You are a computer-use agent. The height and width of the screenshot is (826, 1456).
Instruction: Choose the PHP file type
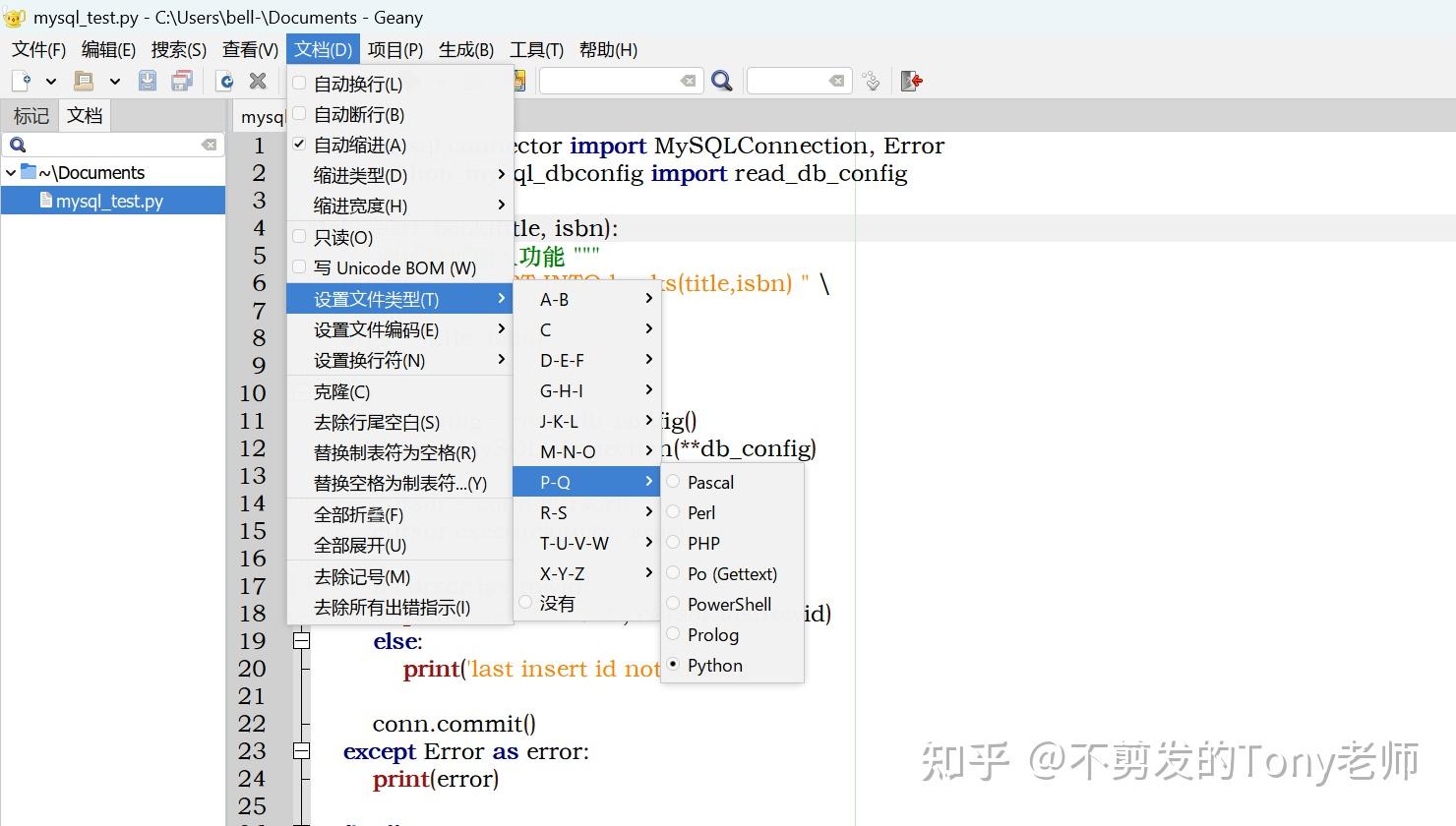(x=732, y=543)
